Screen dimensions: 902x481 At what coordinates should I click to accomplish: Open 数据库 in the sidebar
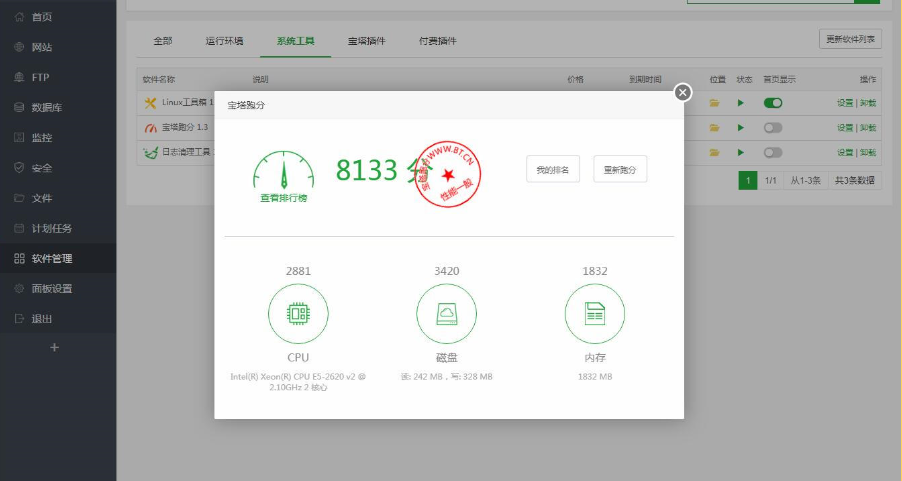47,108
